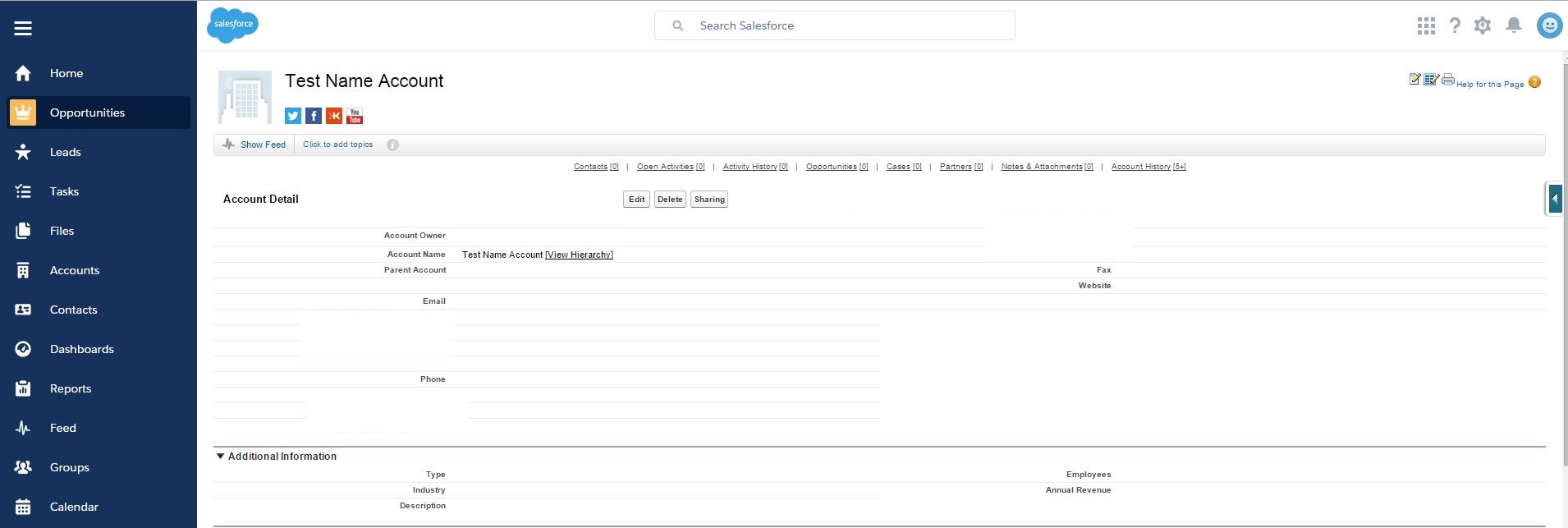Screen dimensions: 1568x528
Task: Jump to Cases [0] related list
Action: (904, 167)
